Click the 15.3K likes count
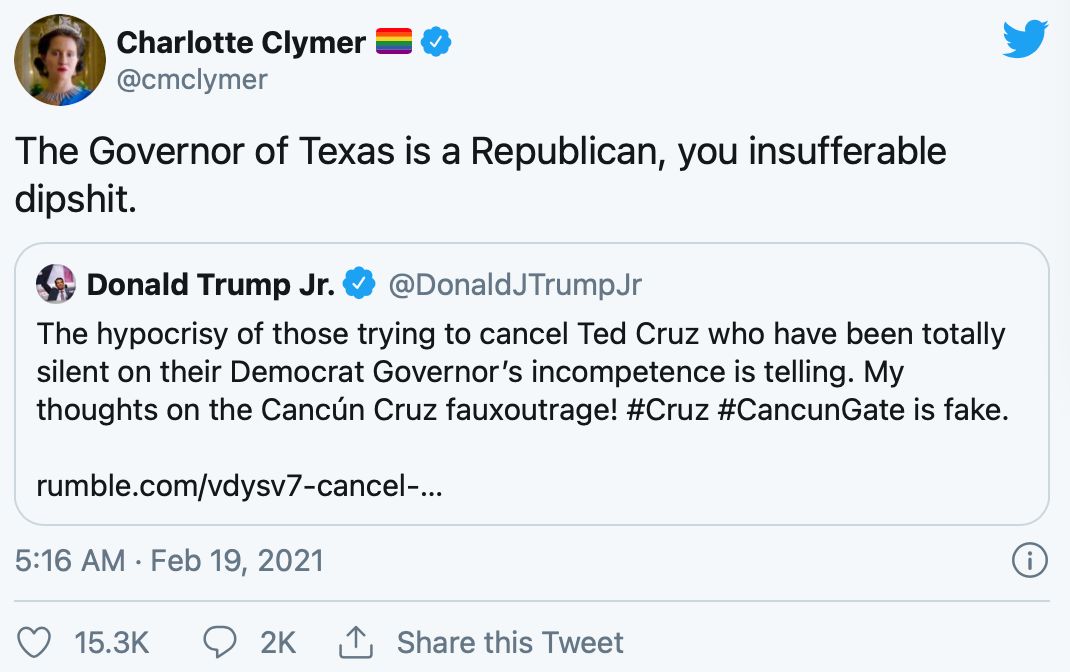Viewport: 1070px width, 672px height. (112, 642)
